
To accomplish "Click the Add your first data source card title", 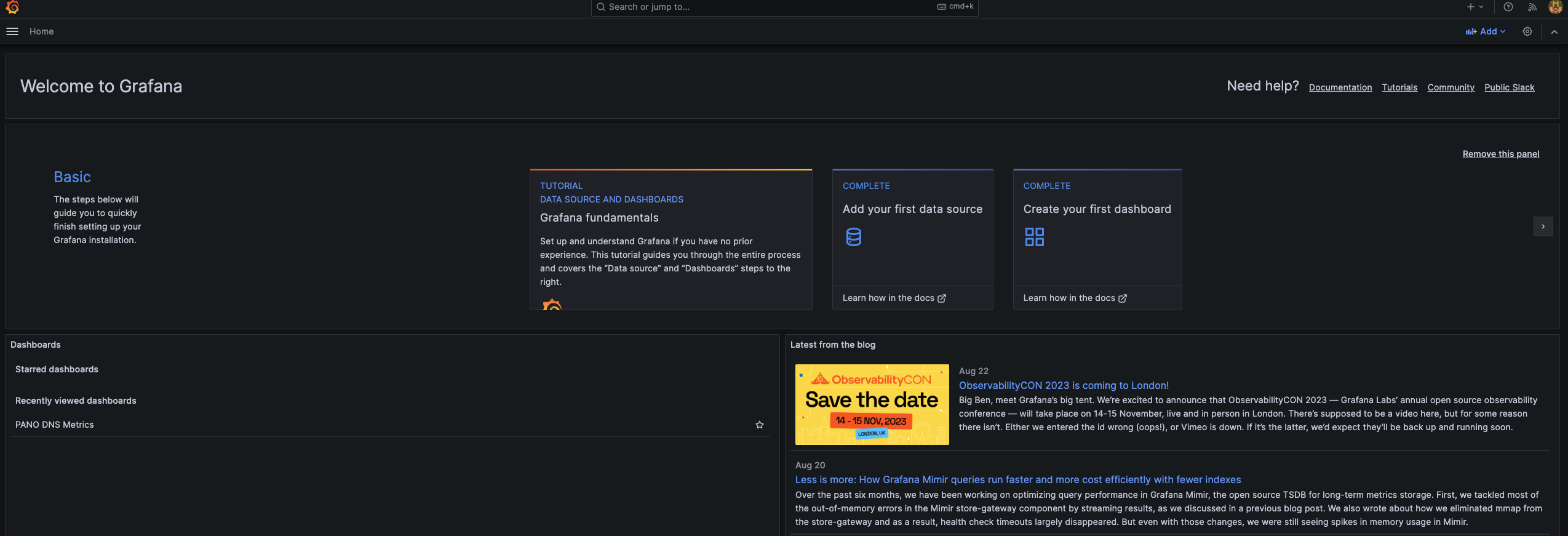I will pyautogui.click(x=912, y=209).
